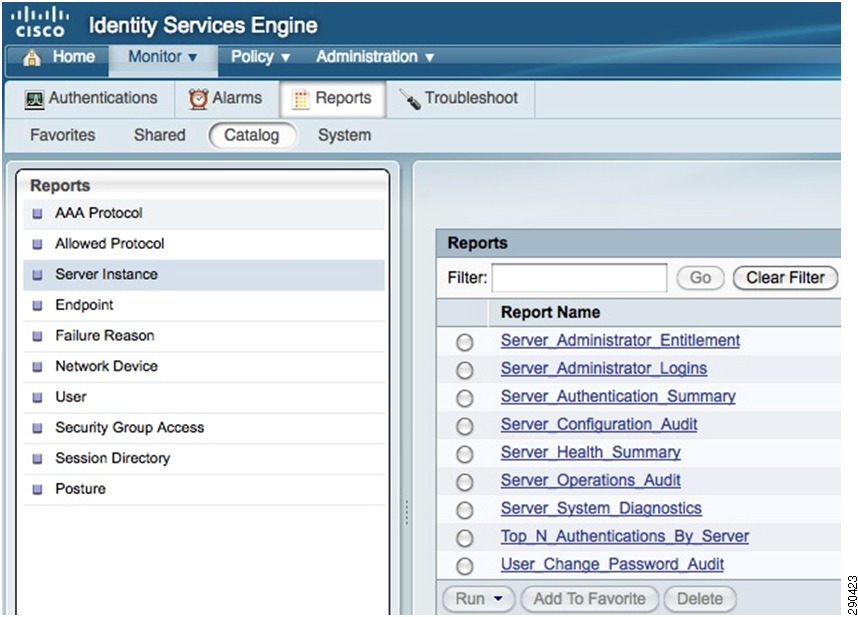Open Server_Configuration_Audit report link
The image size is (858, 617).
click(x=599, y=425)
